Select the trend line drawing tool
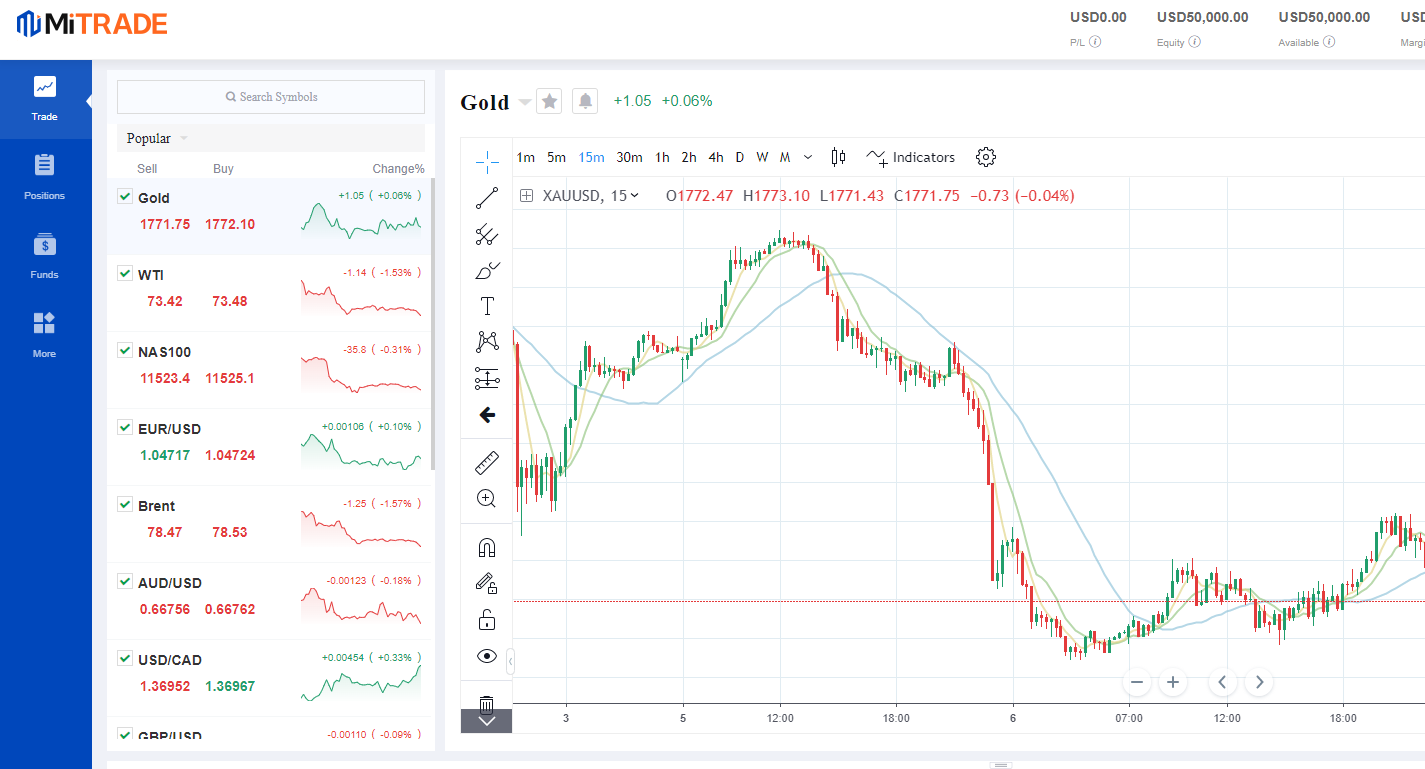 coord(487,198)
